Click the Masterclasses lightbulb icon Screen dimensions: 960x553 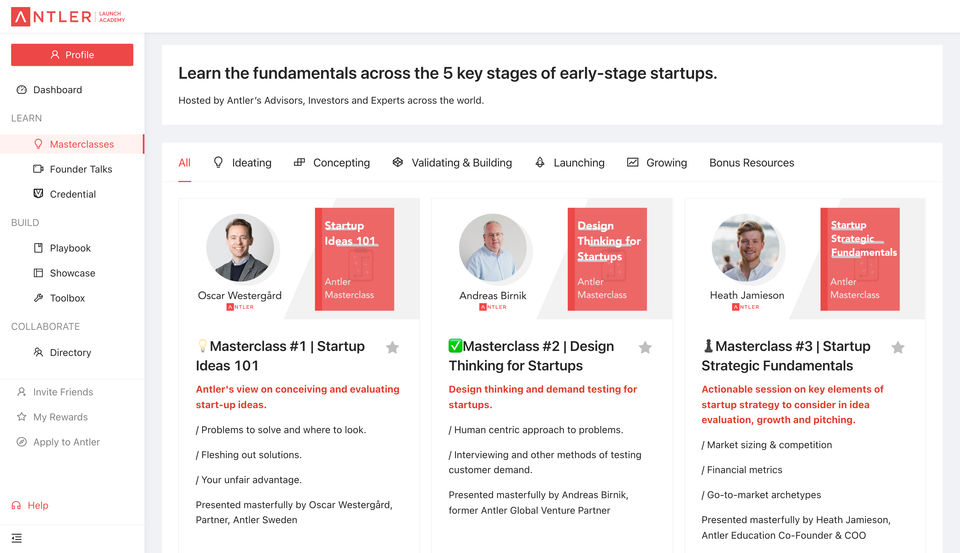[38, 144]
